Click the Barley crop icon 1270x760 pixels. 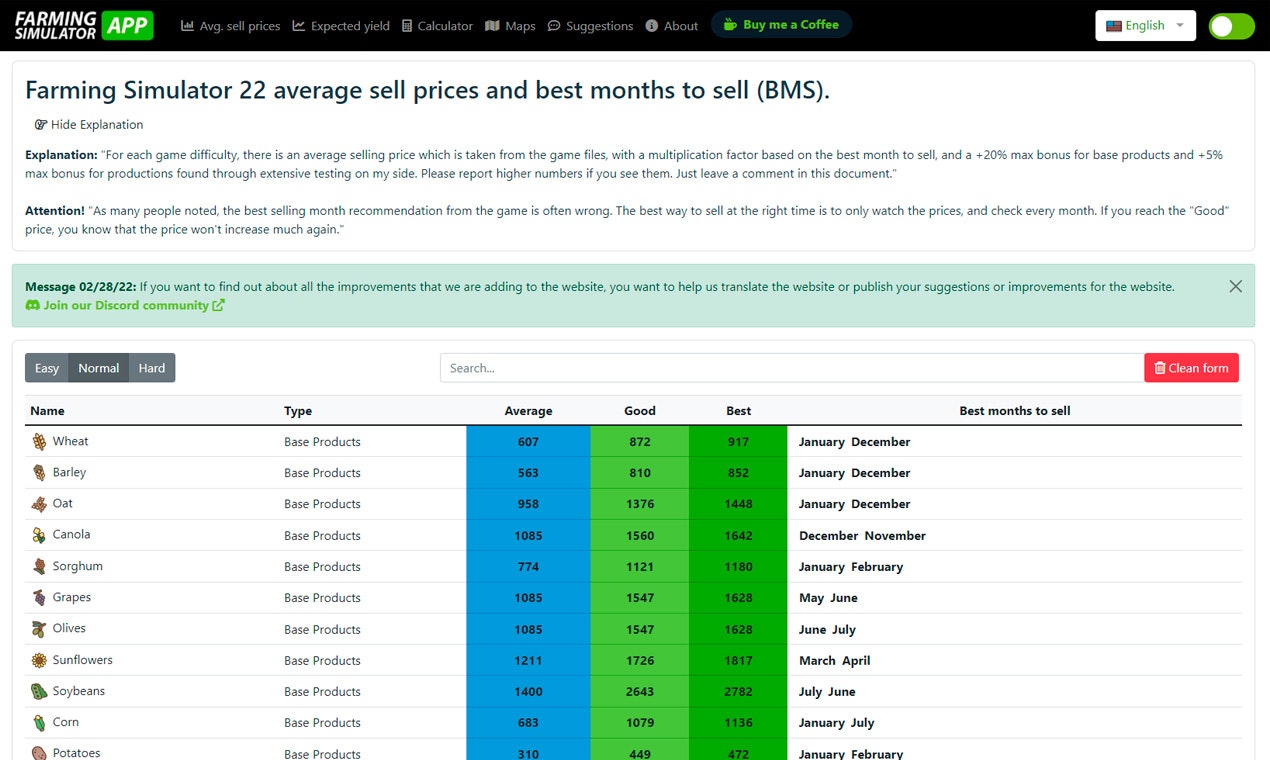click(39, 473)
